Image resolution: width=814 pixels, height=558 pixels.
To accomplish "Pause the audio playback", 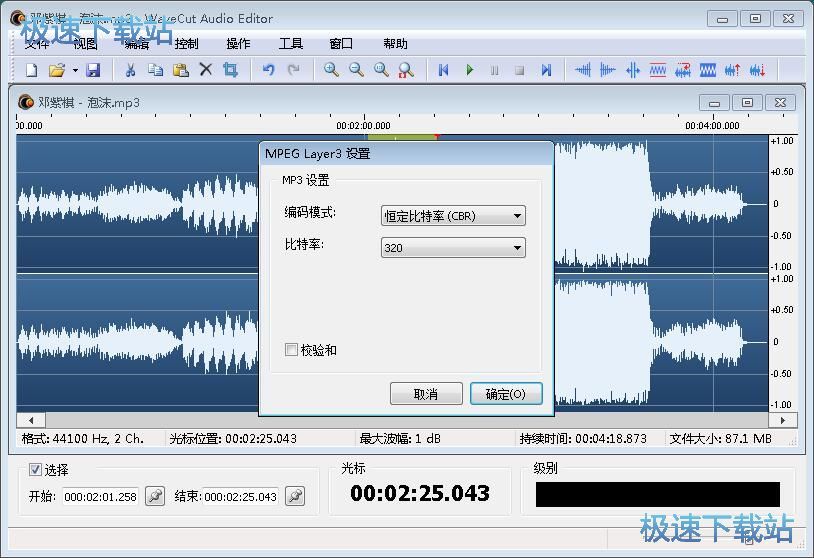I will click(495, 70).
